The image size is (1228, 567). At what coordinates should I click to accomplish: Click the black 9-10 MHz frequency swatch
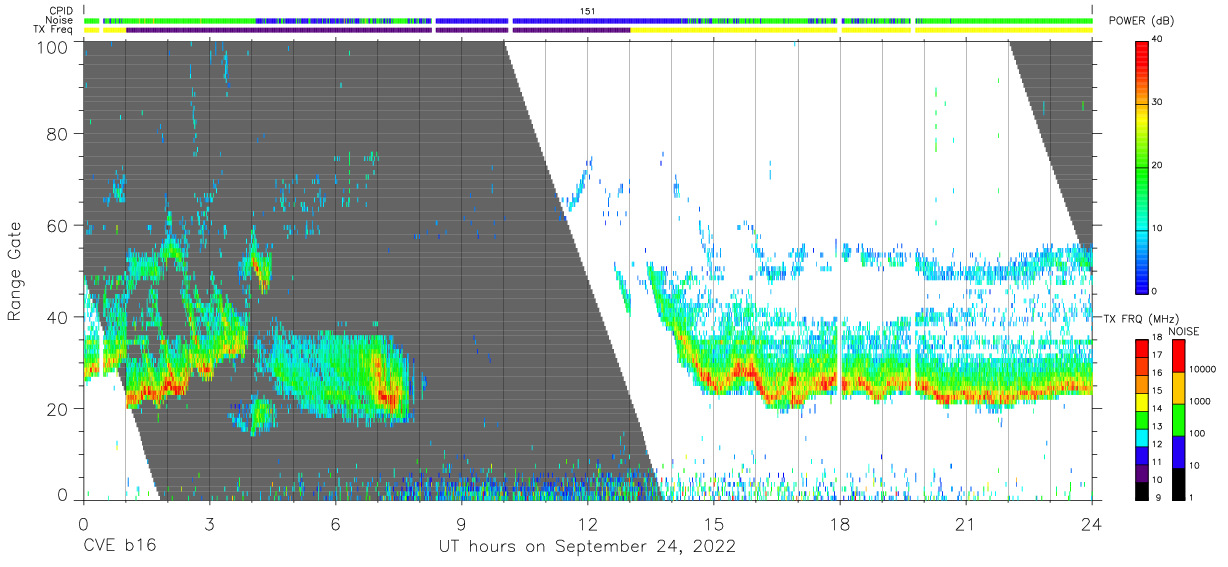1142,490
